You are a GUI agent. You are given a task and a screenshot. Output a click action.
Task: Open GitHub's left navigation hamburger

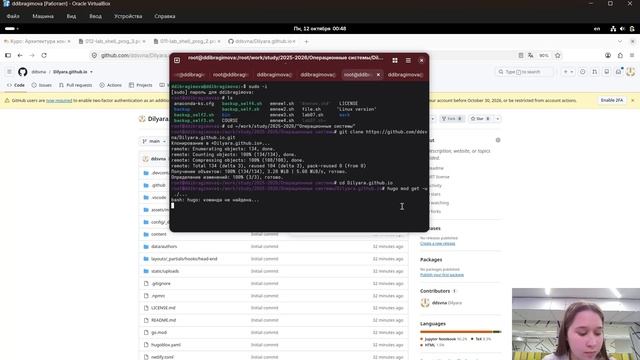pos(9,72)
